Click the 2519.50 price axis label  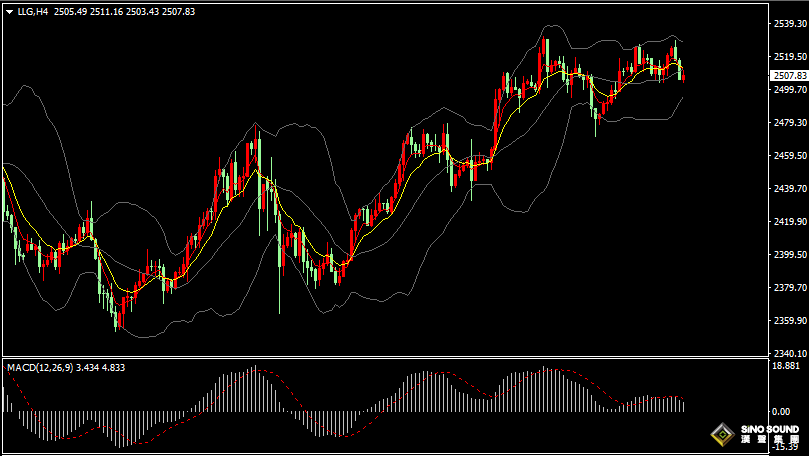(788, 56)
